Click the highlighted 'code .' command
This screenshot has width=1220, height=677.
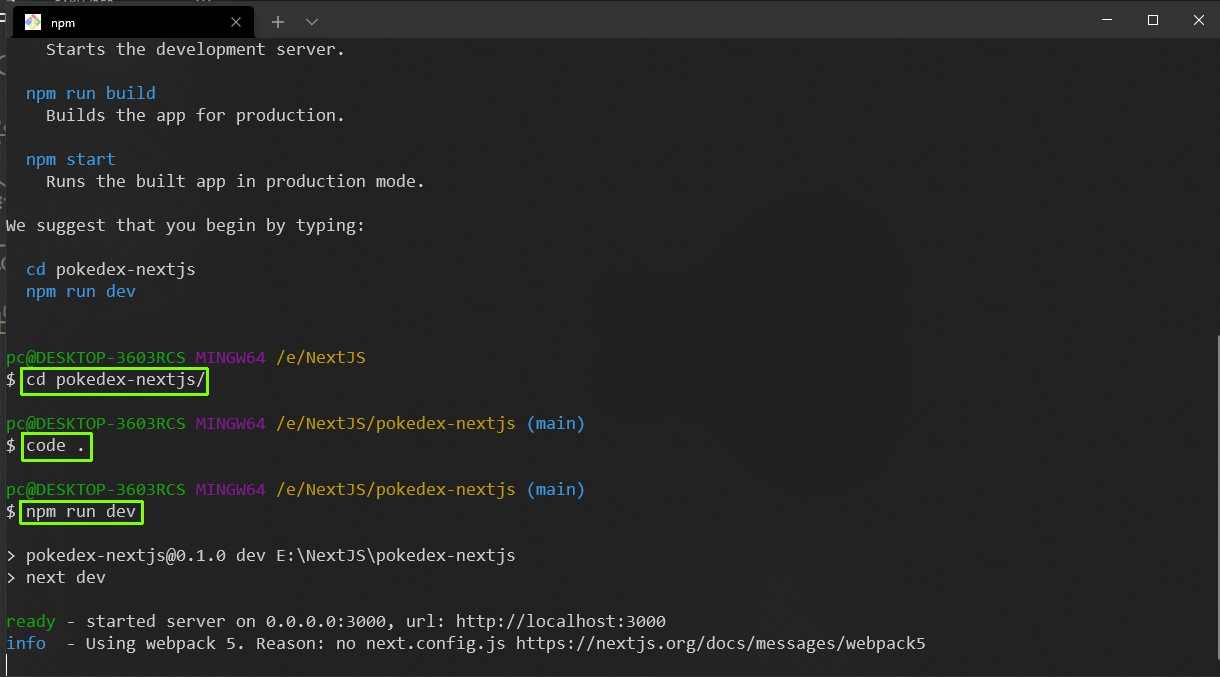coord(55,446)
